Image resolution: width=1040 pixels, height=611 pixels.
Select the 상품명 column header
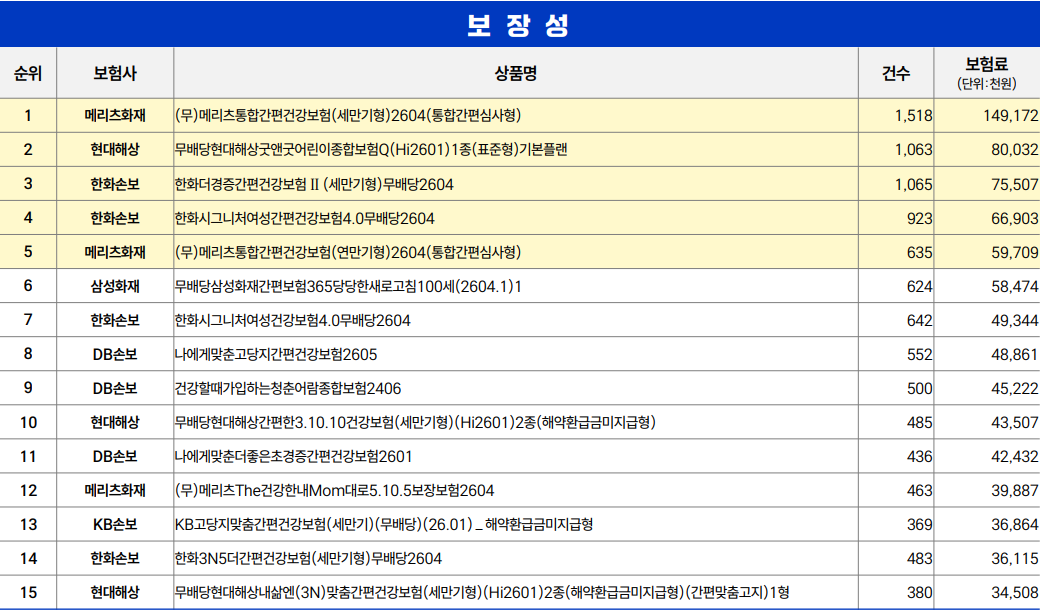pyautogui.click(x=515, y=73)
